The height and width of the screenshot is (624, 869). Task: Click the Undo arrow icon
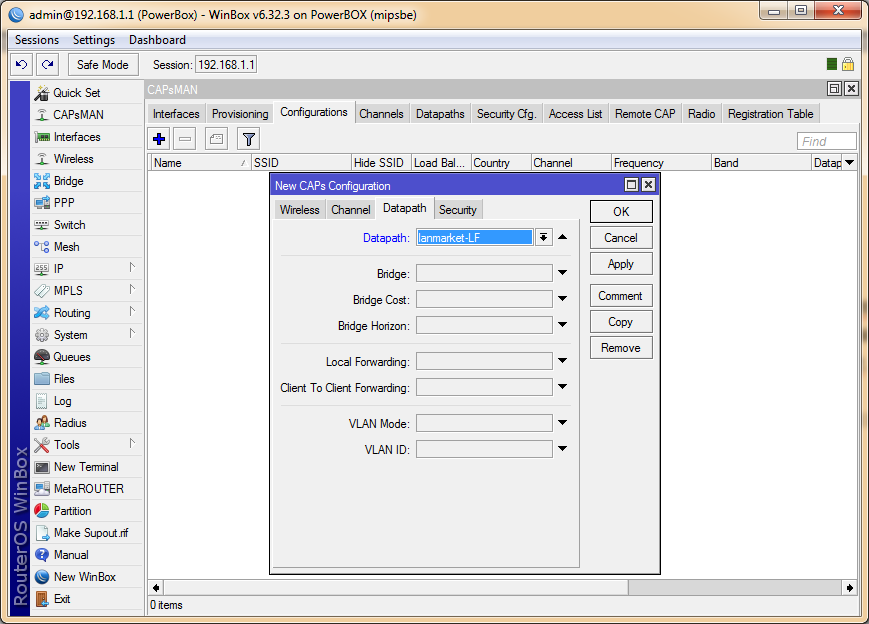(x=21, y=64)
